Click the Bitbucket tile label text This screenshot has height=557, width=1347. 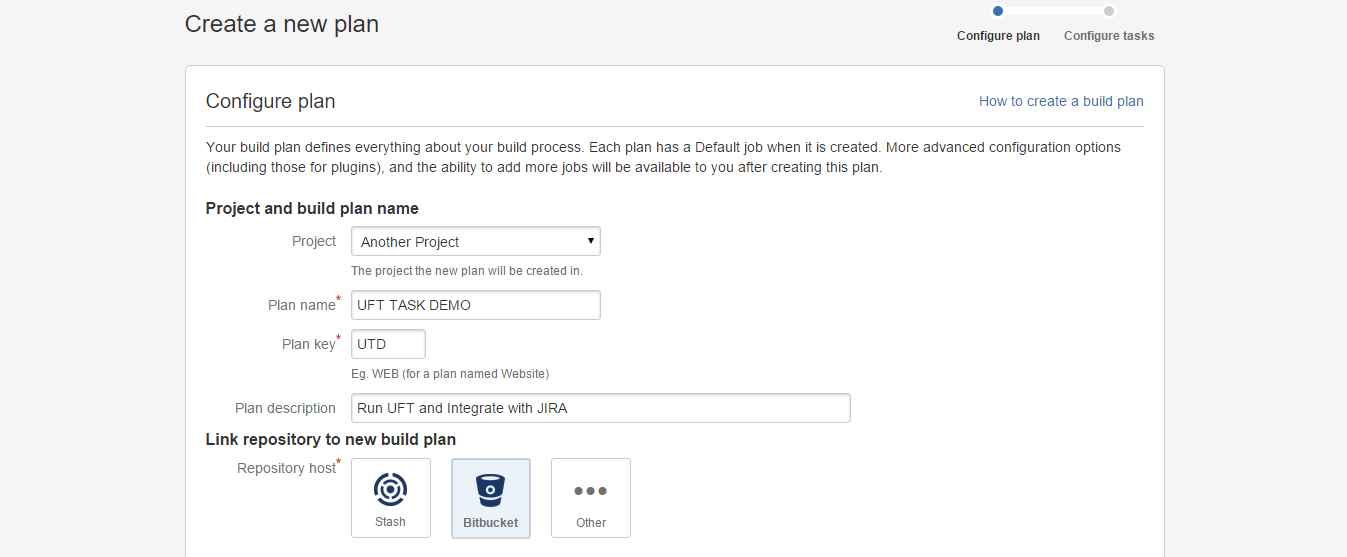[491, 522]
